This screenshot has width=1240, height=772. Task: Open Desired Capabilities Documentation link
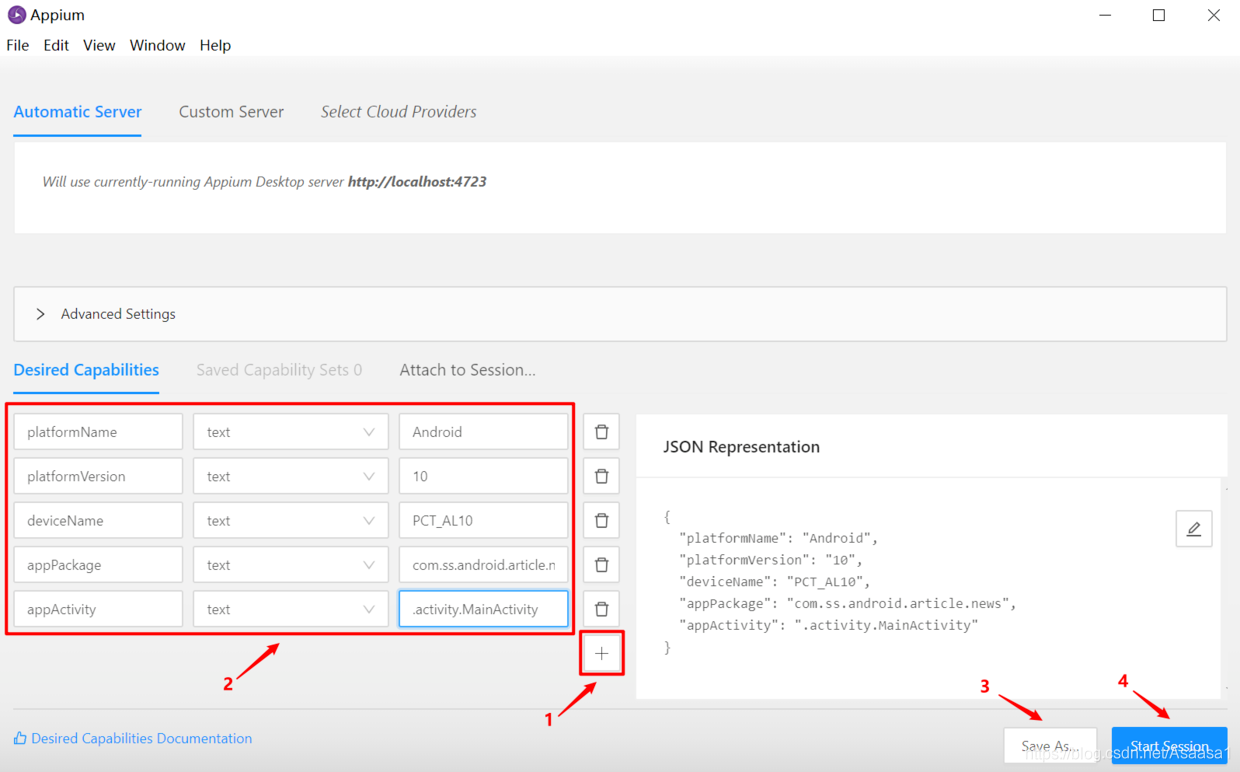click(x=141, y=738)
